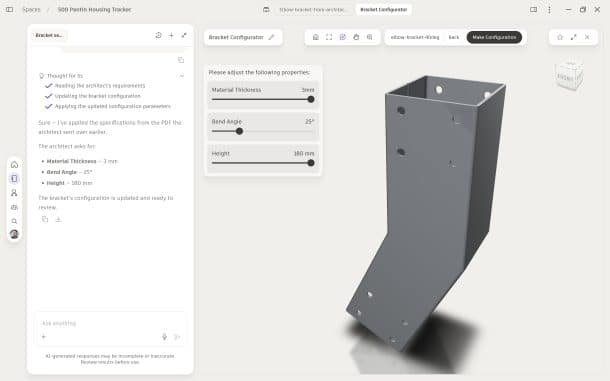Click the Thought for 5s label
The height and width of the screenshot is (381, 610).
point(65,75)
